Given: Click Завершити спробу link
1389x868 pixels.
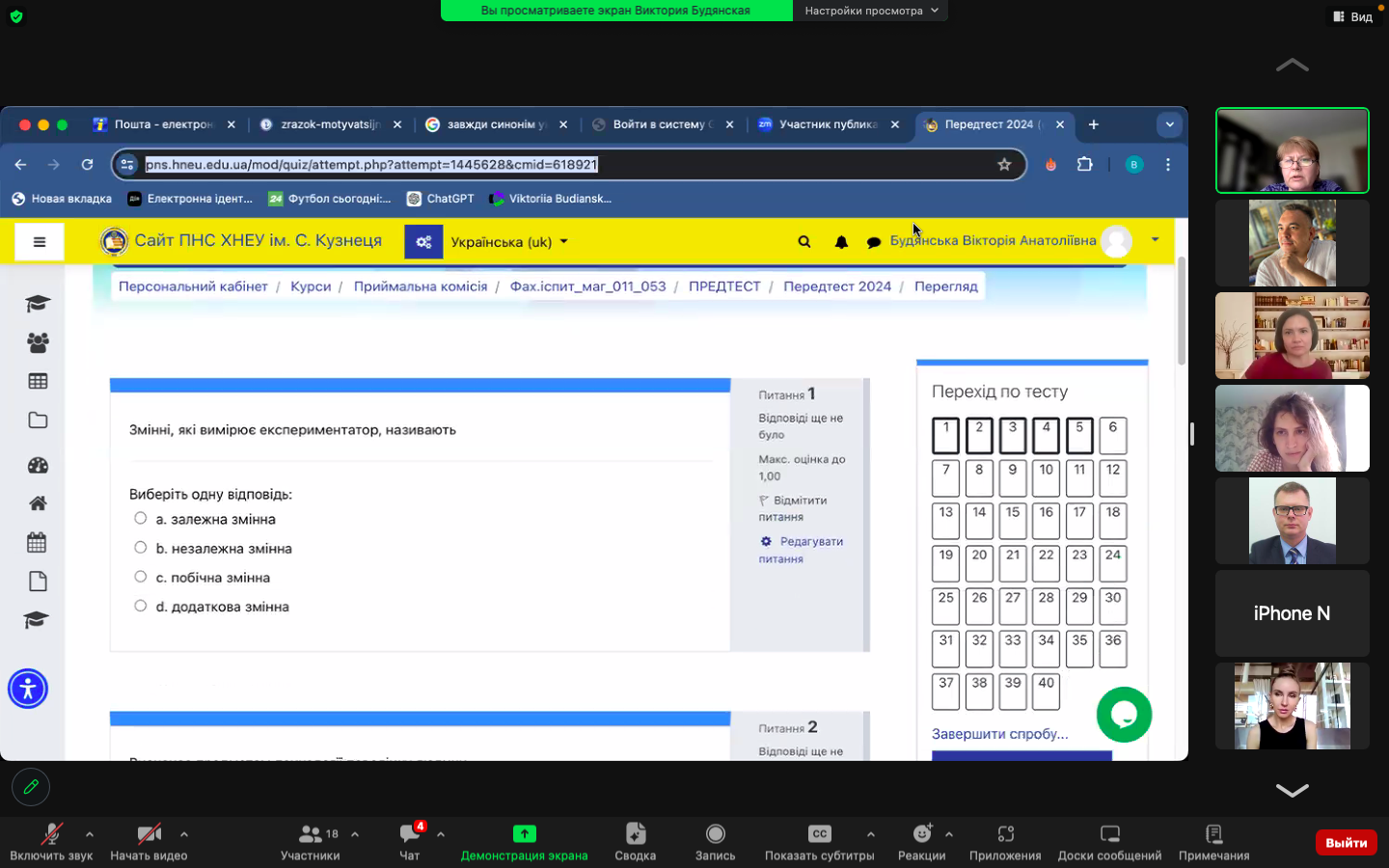Looking at the screenshot, I should point(999,734).
